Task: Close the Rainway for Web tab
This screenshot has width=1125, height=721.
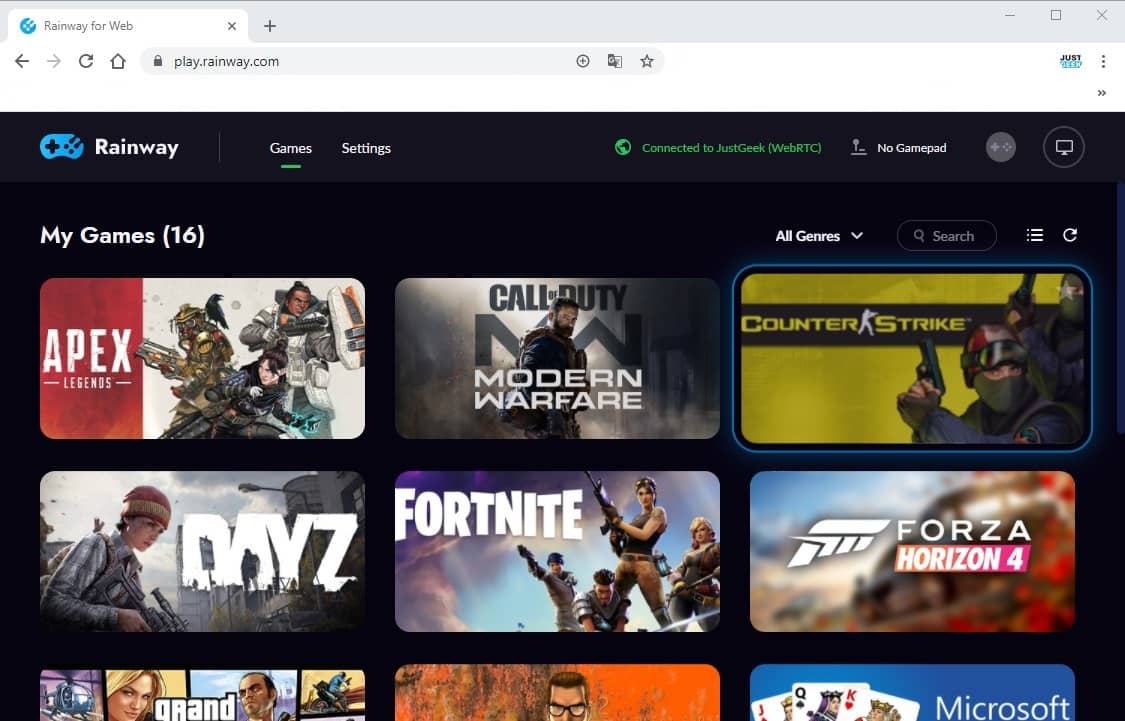Action: 232,26
